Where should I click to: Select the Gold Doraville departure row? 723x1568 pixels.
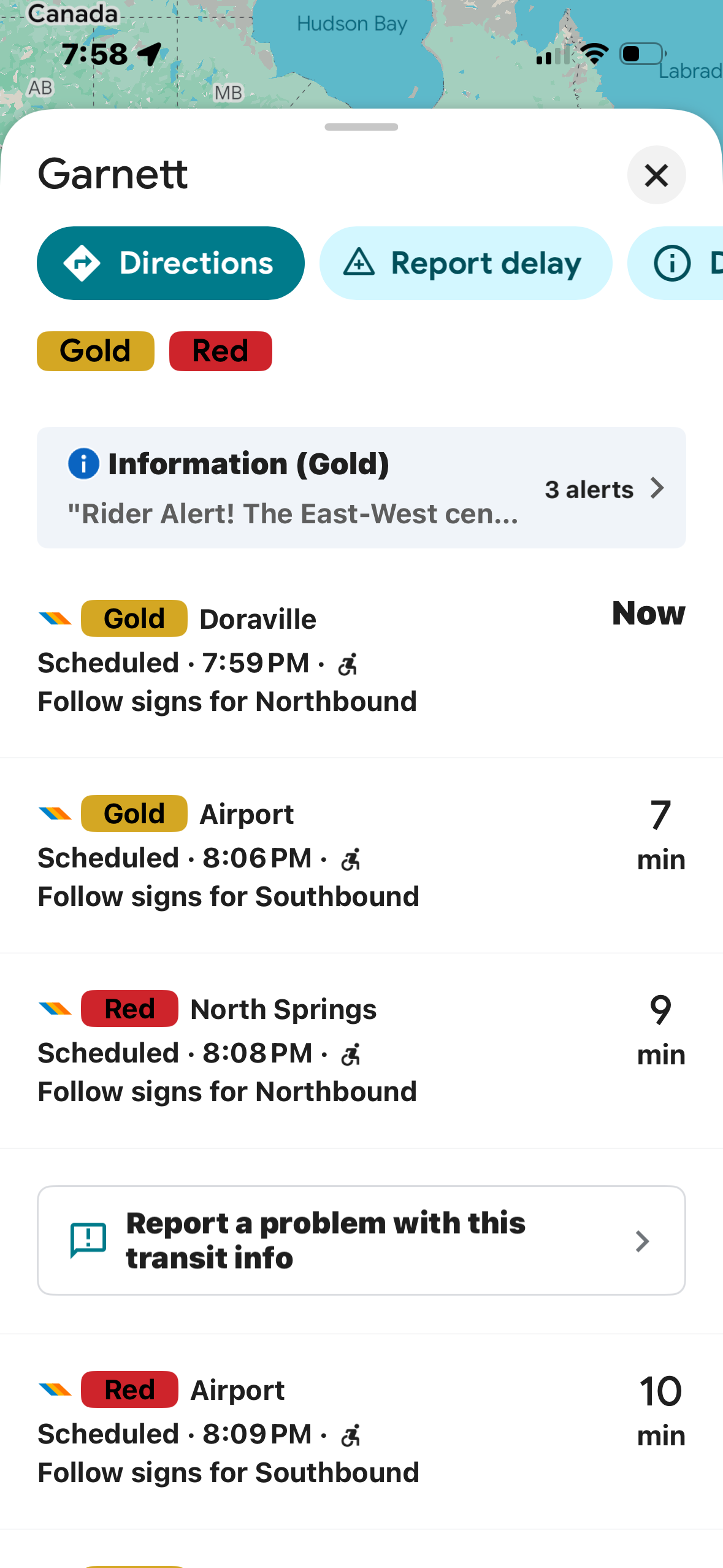point(361,659)
